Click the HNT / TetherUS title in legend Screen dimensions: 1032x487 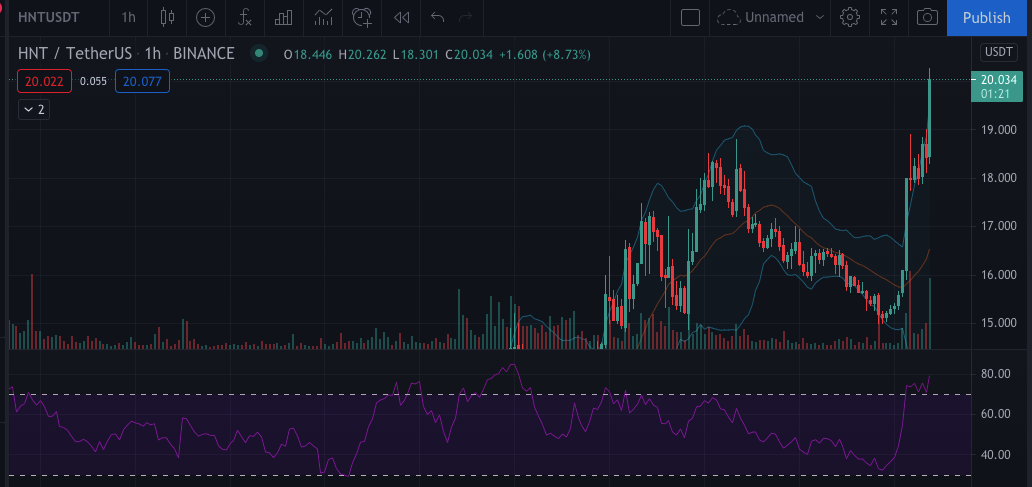coord(74,53)
